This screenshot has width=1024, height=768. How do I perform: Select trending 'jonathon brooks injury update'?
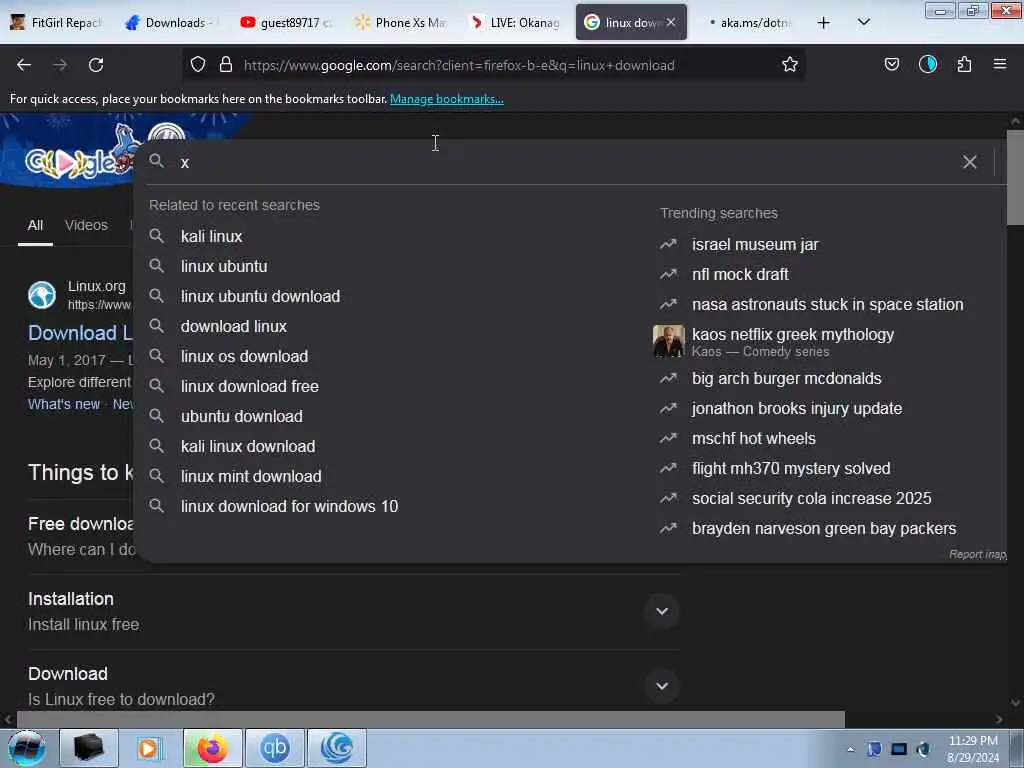(797, 409)
